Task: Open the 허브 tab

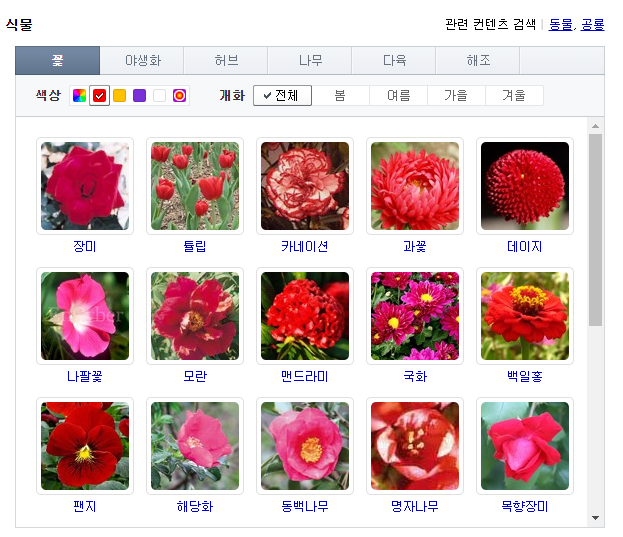Action: (x=226, y=60)
